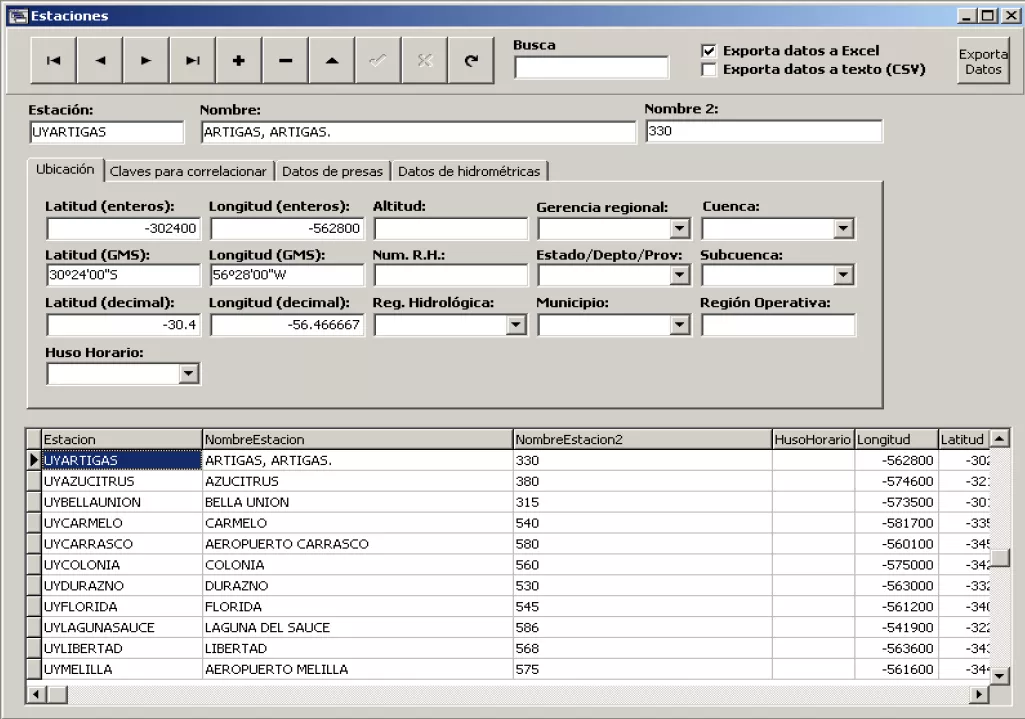1025x719 pixels.
Task: Open the Huso Horario dropdown
Action: 189,373
